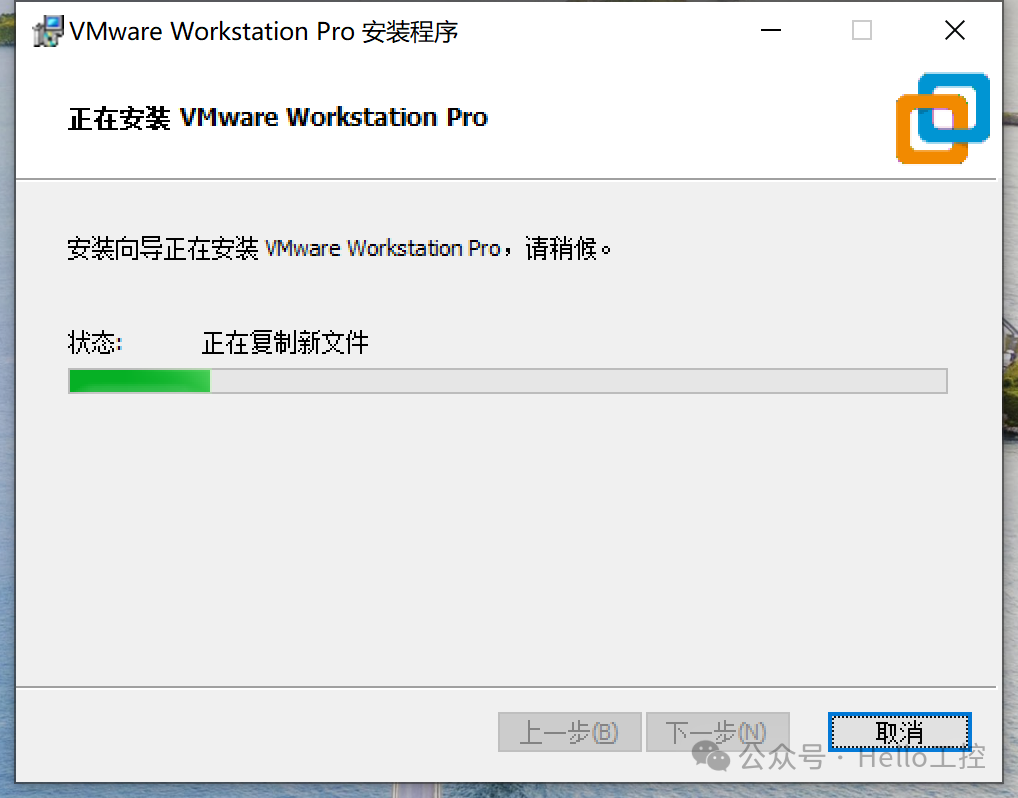Click the greyed-out maximize button

pyautogui.click(x=862, y=31)
